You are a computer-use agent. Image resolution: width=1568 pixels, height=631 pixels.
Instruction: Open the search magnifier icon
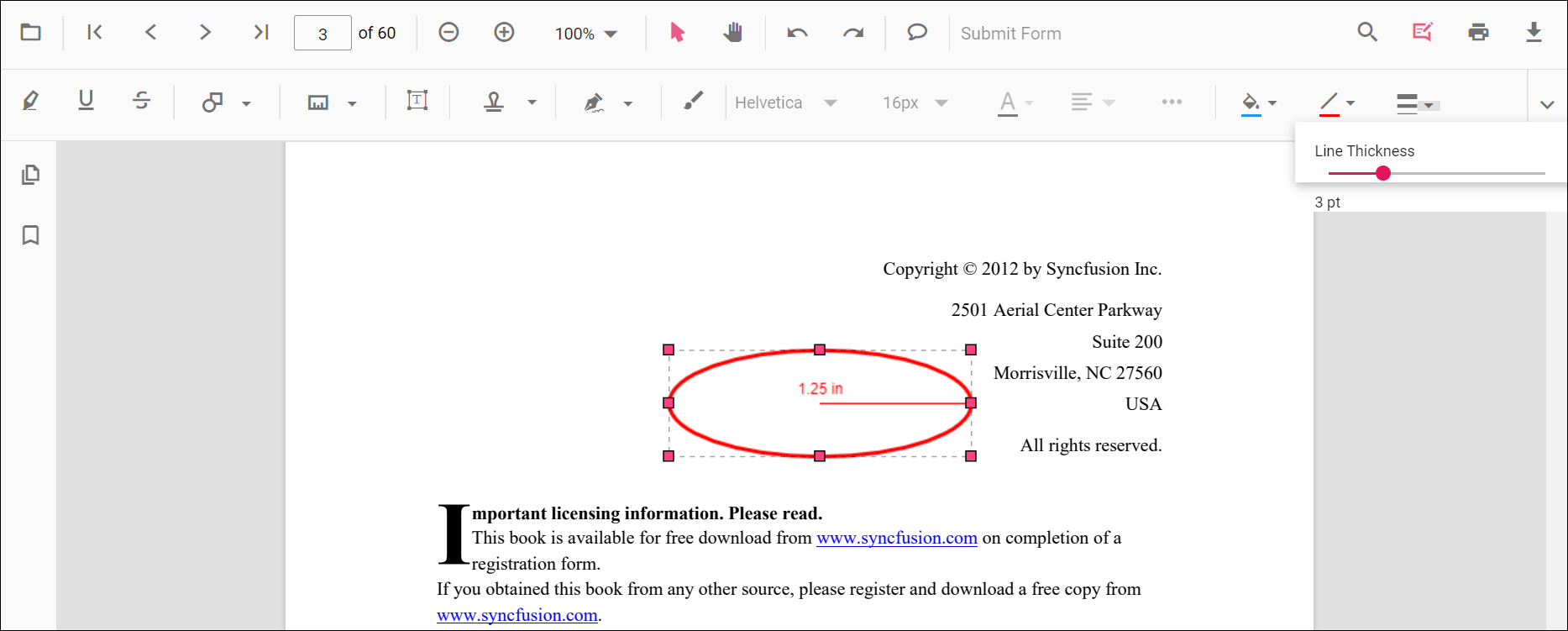pyautogui.click(x=1367, y=33)
